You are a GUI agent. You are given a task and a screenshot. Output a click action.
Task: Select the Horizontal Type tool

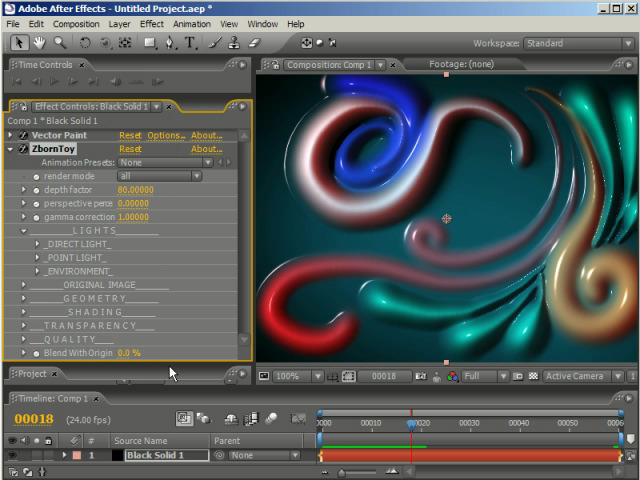coord(190,43)
